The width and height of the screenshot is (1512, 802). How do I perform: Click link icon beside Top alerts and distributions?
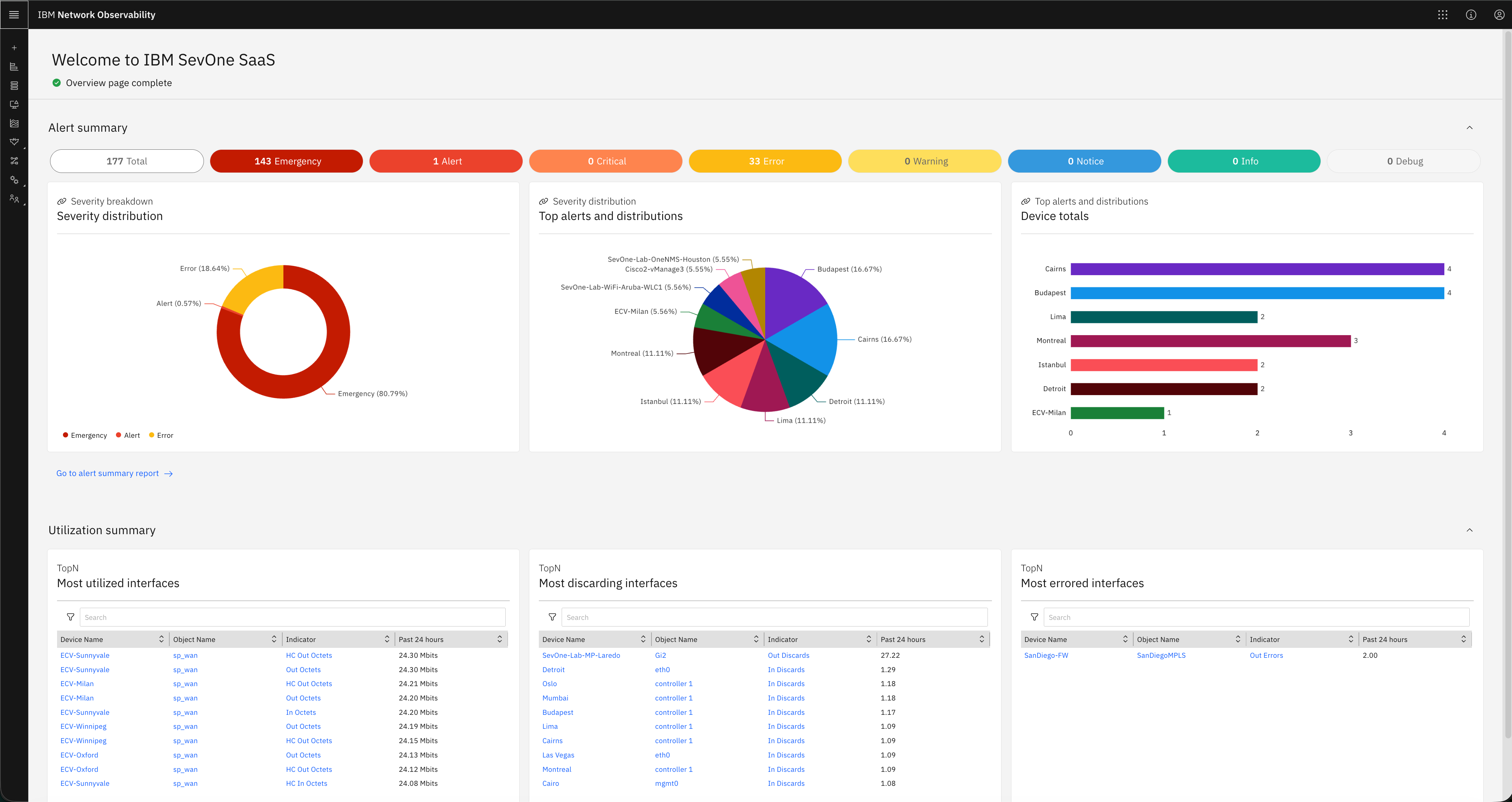1025,201
